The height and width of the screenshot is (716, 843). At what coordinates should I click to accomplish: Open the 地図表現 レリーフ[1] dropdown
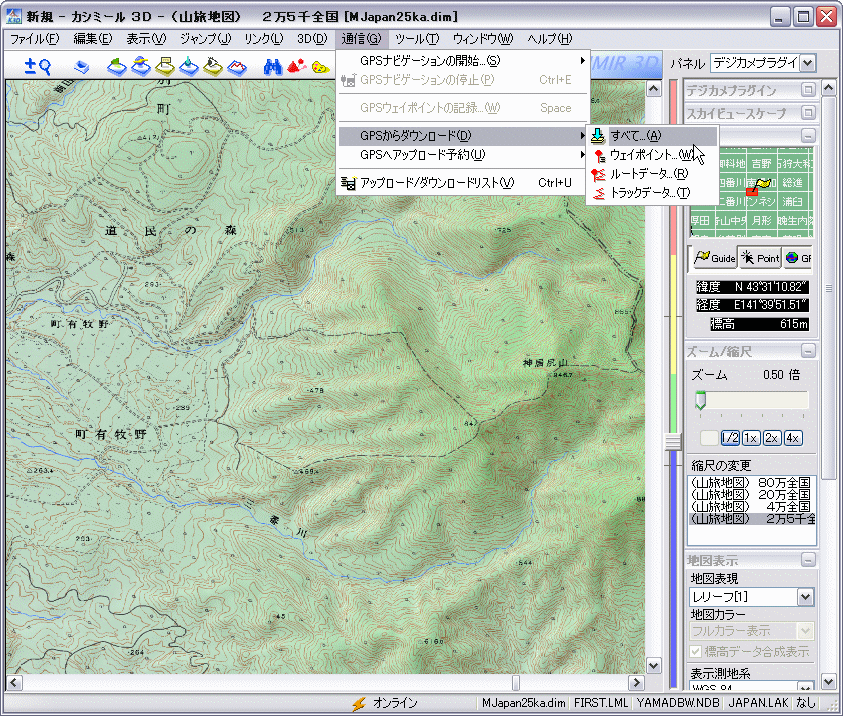pos(805,597)
